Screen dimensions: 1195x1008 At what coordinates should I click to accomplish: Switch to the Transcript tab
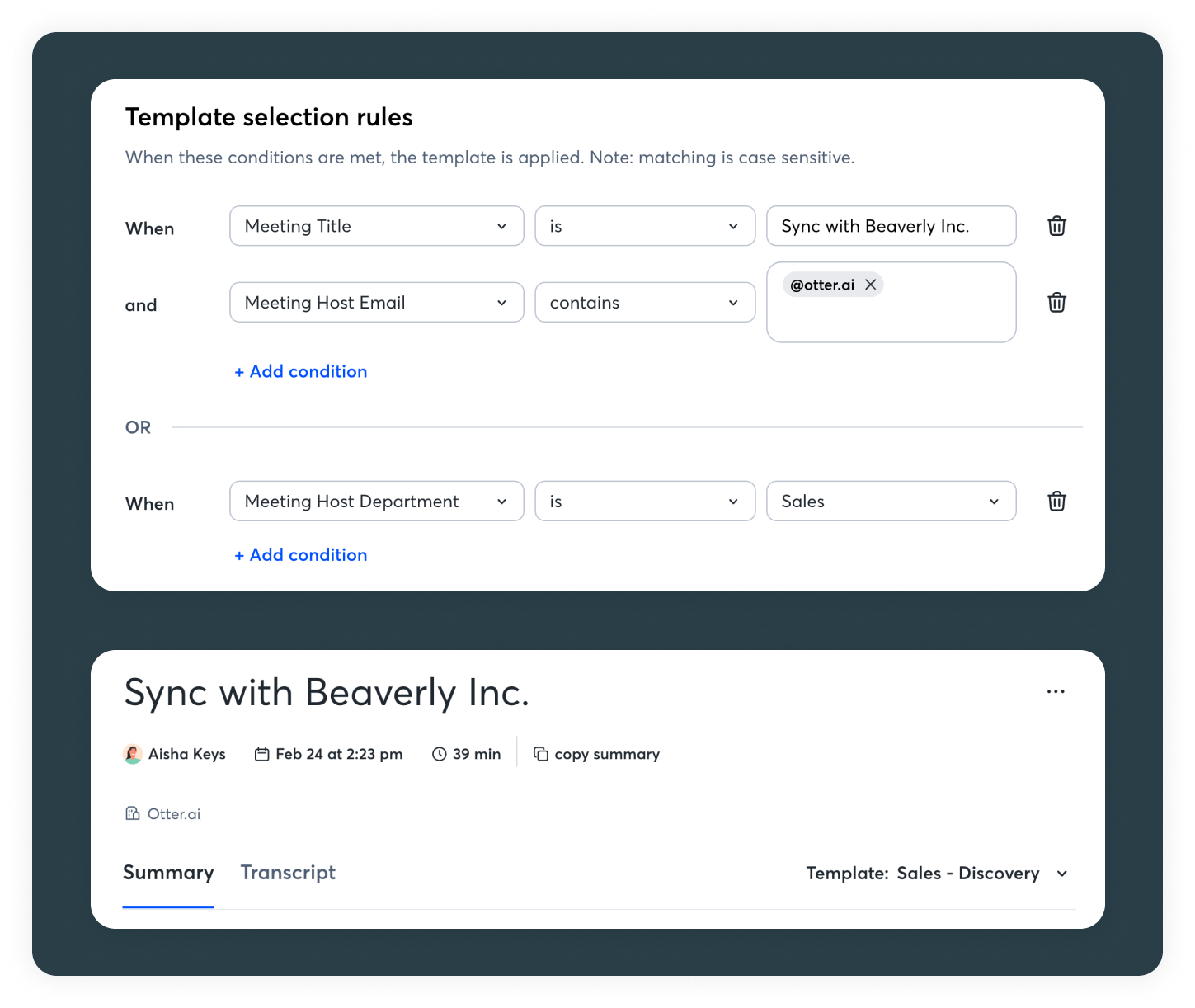pyautogui.click(x=288, y=873)
